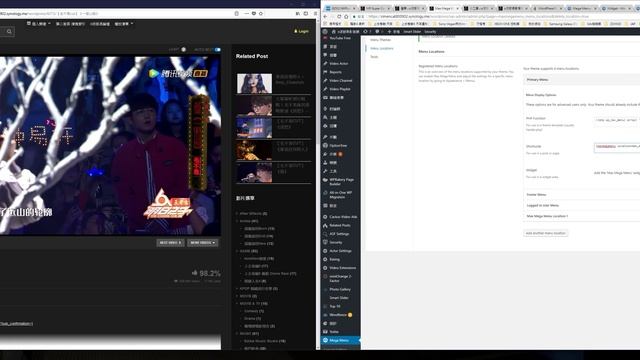Open Reports in admin sidebar
The width and height of the screenshot is (640, 360).
click(x=335, y=72)
